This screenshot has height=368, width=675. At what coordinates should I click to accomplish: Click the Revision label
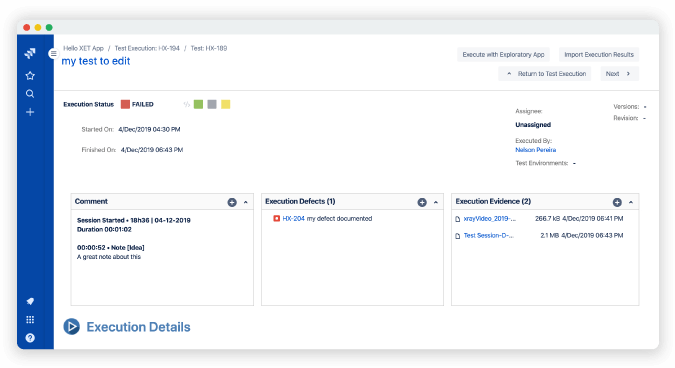click(625, 118)
